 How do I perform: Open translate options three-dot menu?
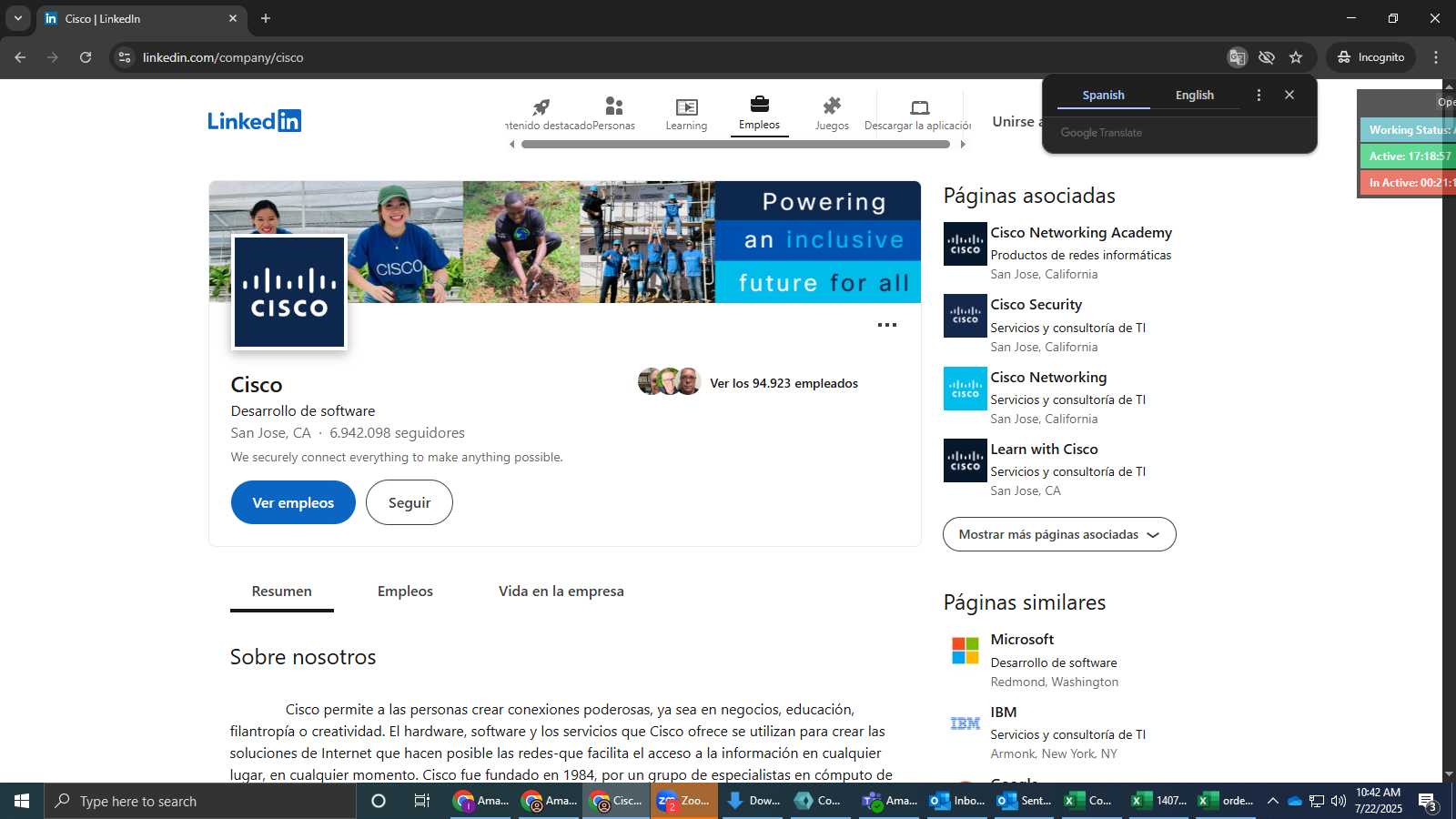point(1259,95)
